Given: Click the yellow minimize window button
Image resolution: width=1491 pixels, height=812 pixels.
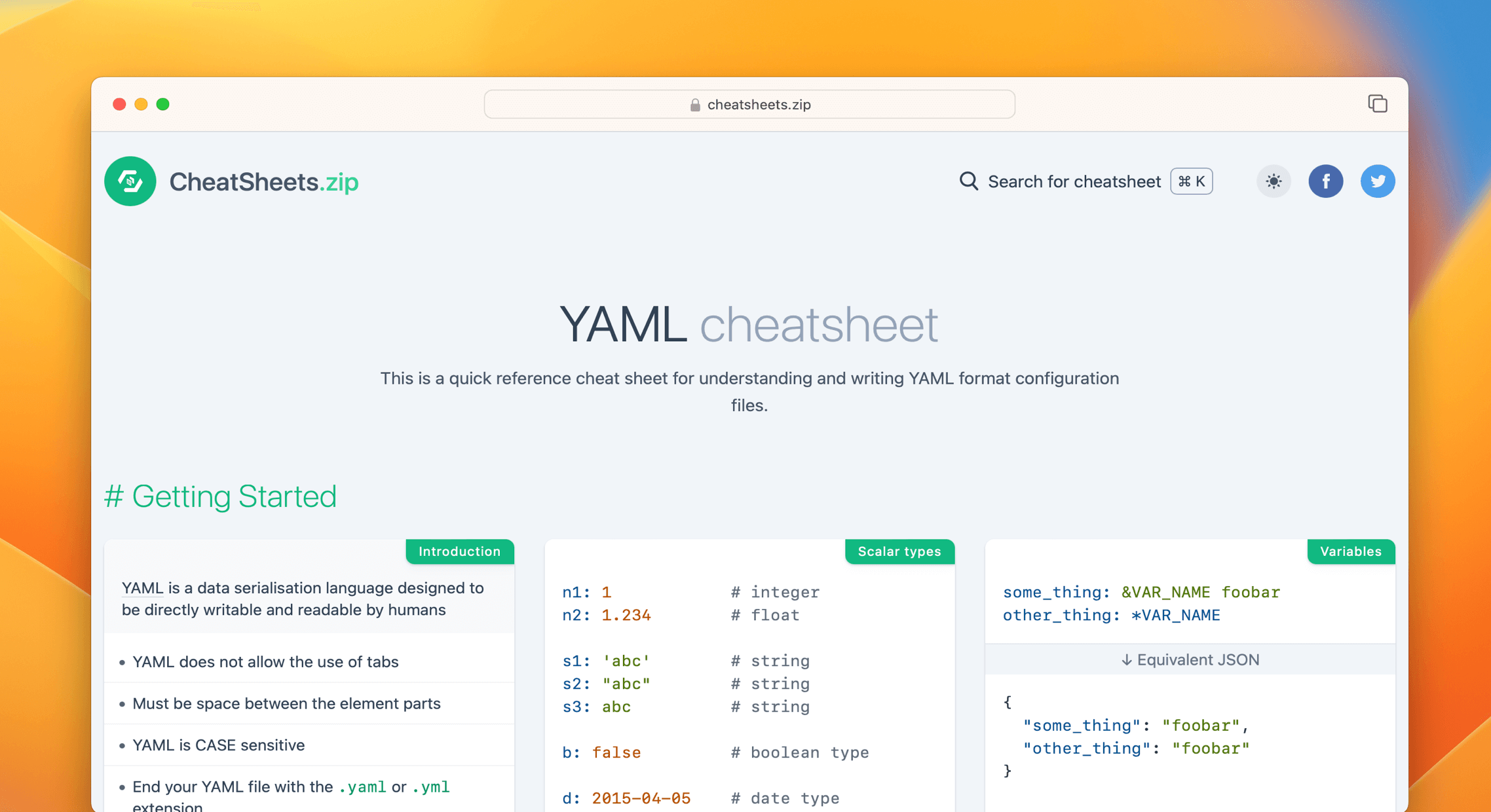Looking at the screenshot, I should (x=141, y=104).
